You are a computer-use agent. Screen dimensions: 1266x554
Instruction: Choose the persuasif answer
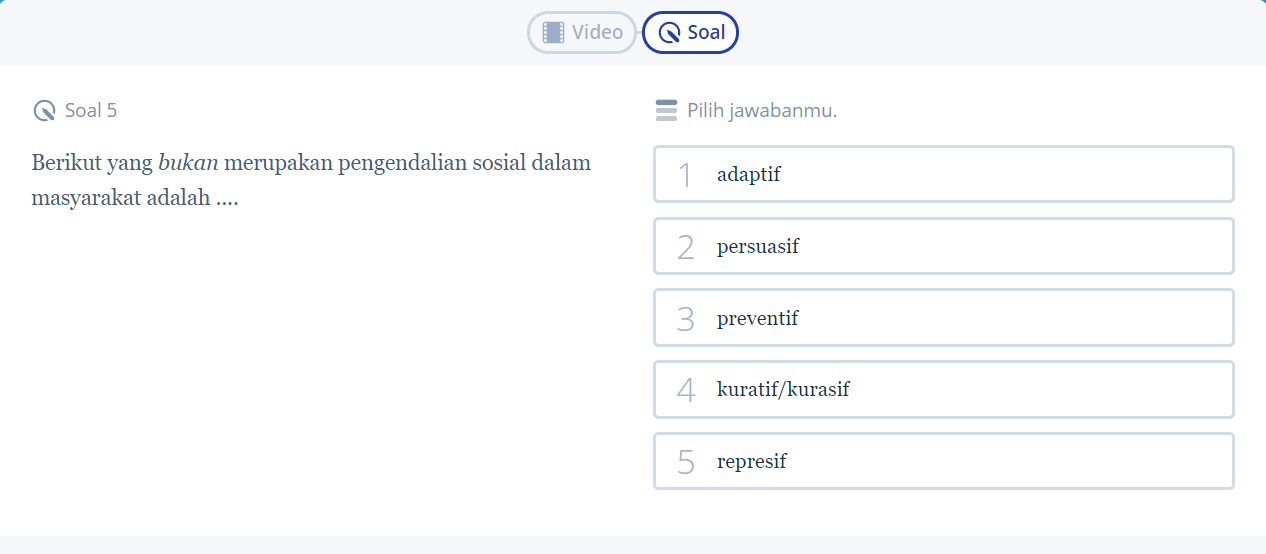click(943, 246)
